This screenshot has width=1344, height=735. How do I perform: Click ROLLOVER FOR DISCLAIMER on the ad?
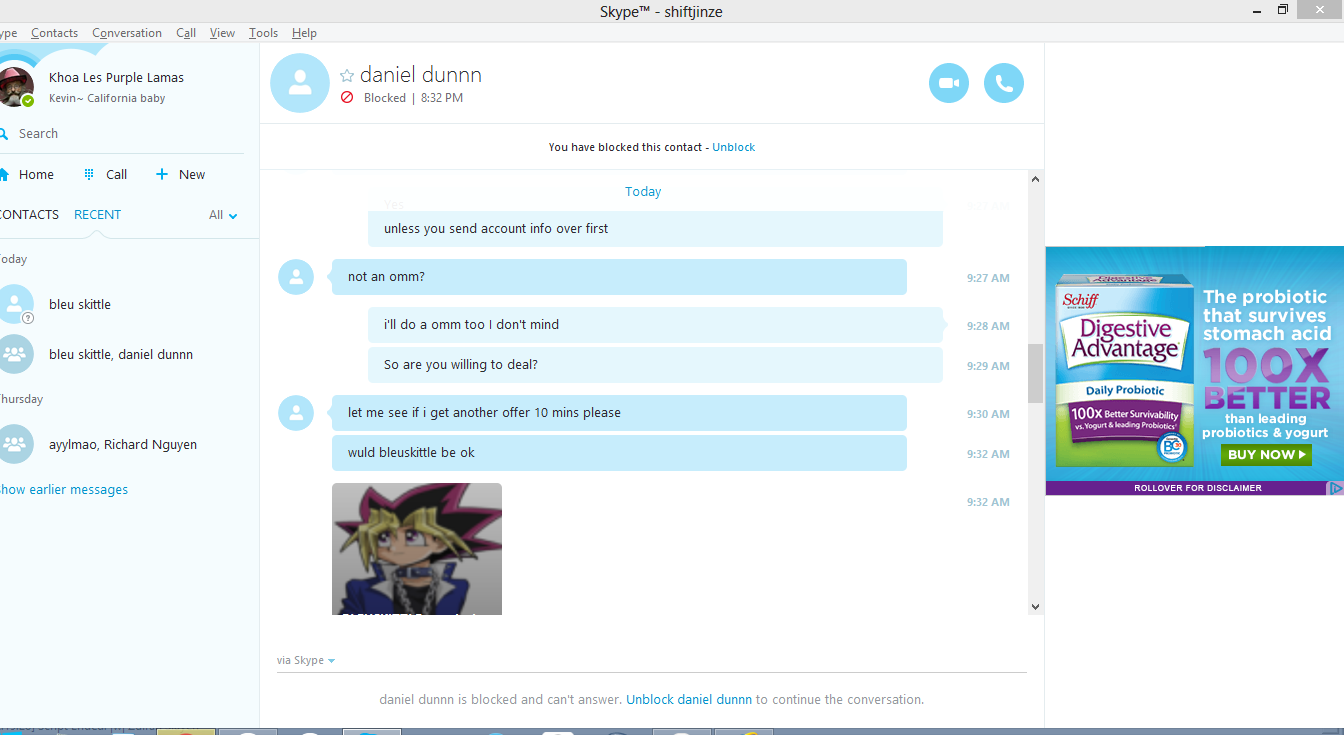pos(1198,488)
